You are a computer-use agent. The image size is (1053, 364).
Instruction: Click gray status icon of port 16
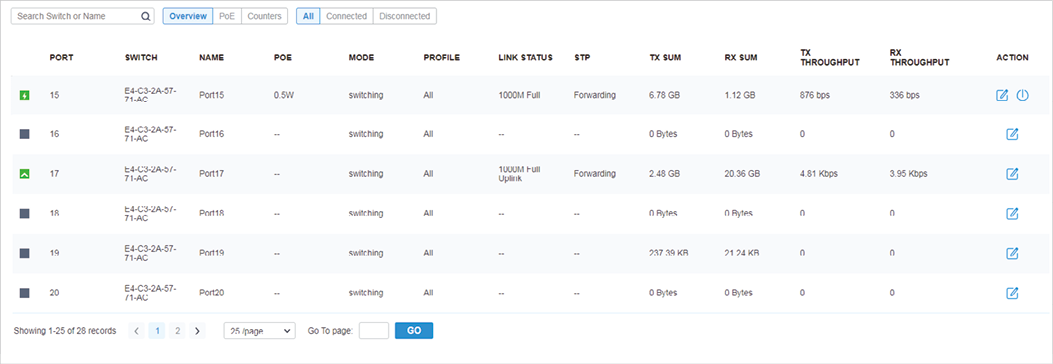tap(25, 134)
